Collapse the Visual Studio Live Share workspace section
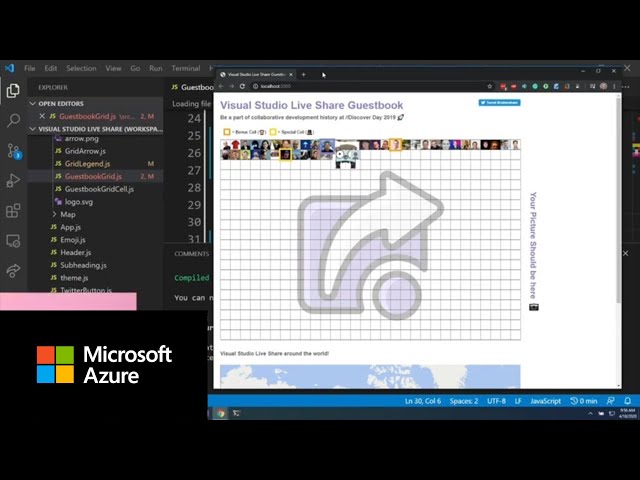The width and height of the screenshot is (640, 480). pos(32,129)
